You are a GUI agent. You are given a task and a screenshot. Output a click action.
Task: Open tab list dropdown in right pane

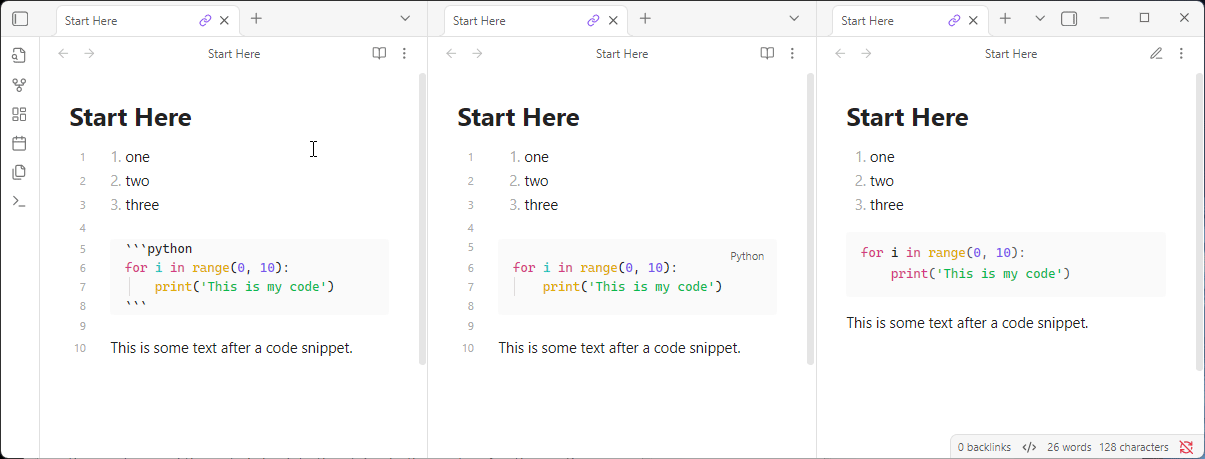tap(1040, 18)
